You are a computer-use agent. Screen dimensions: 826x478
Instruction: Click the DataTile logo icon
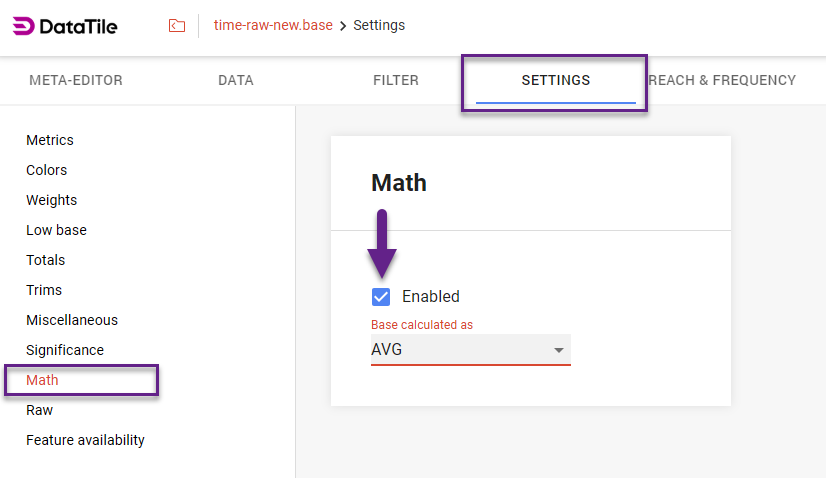(23, 26)
